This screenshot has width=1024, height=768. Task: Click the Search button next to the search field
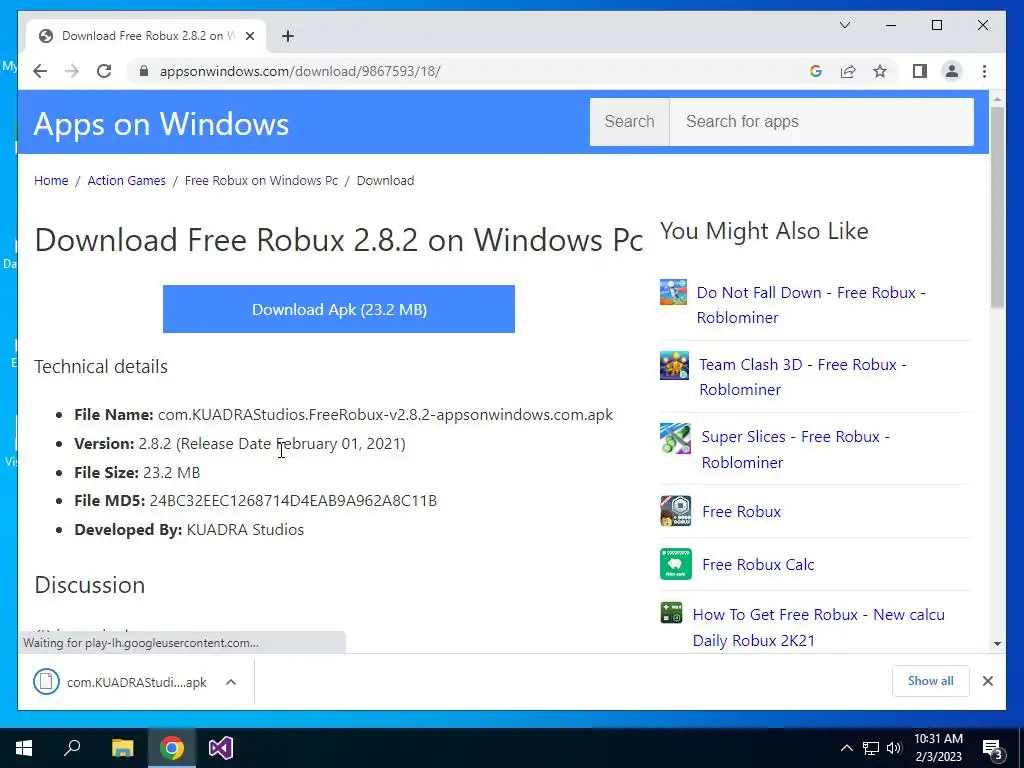pos(630,121)
